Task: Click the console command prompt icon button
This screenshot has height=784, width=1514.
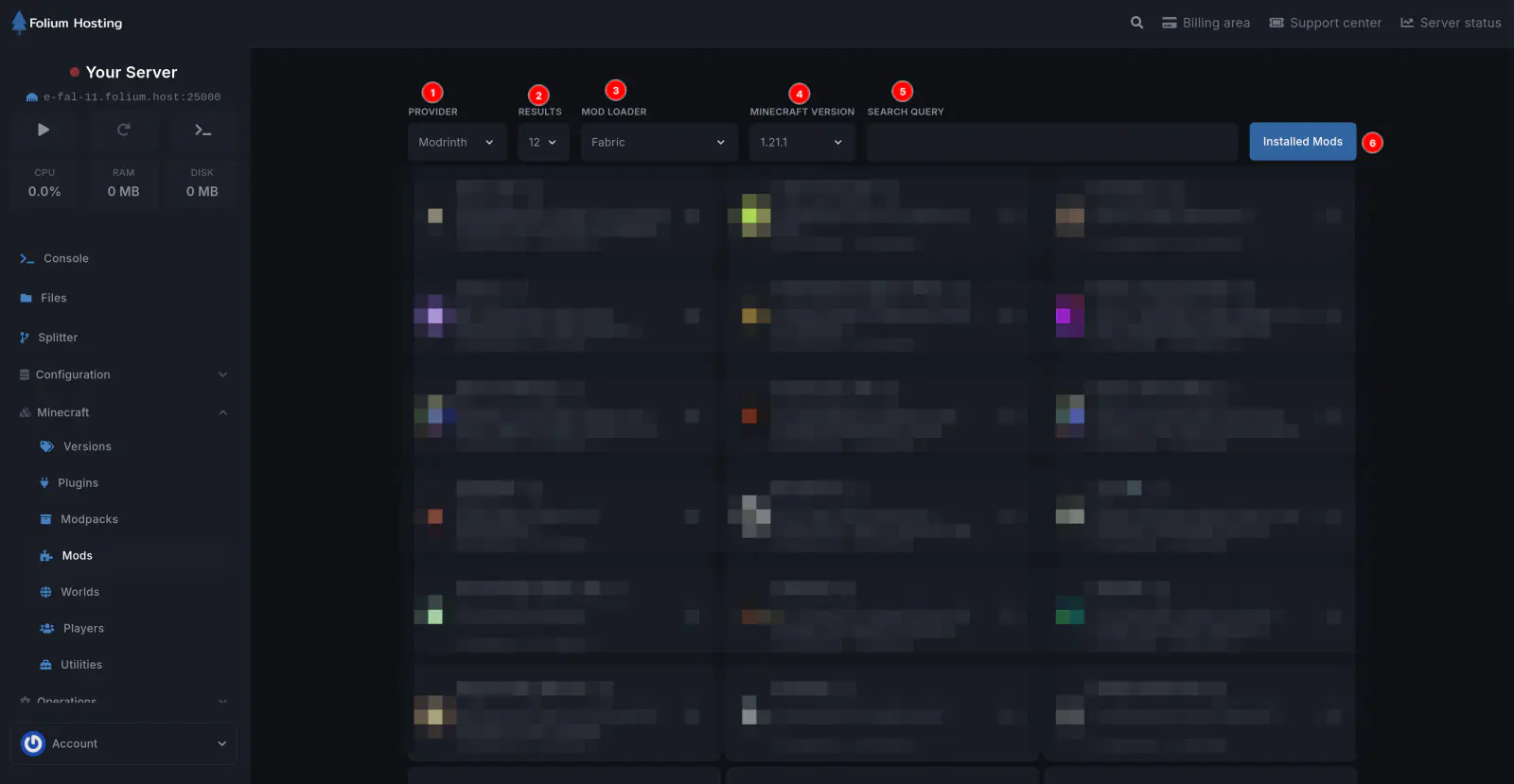Action: pyautogui.click(x=202, y=130)
